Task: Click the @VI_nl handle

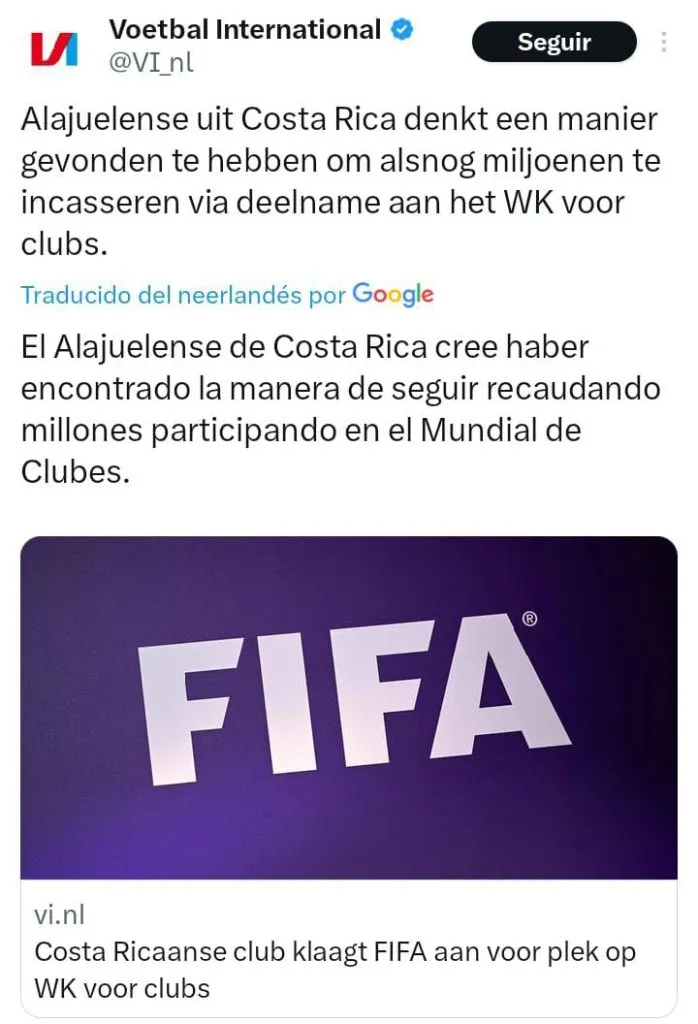Action: (151, 63)
